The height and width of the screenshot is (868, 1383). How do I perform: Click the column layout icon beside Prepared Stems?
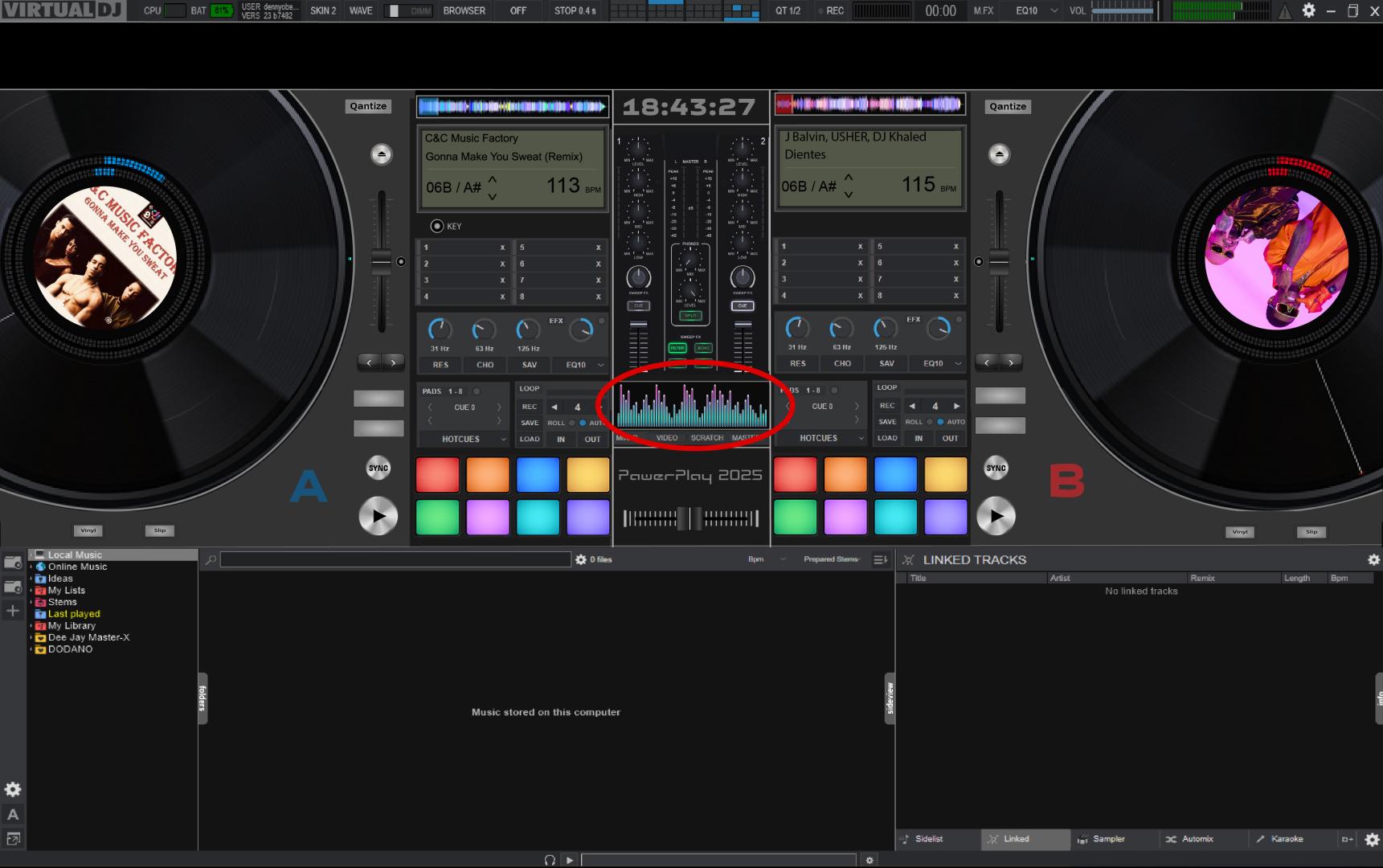pyautogui.click(x=881, y=559)
